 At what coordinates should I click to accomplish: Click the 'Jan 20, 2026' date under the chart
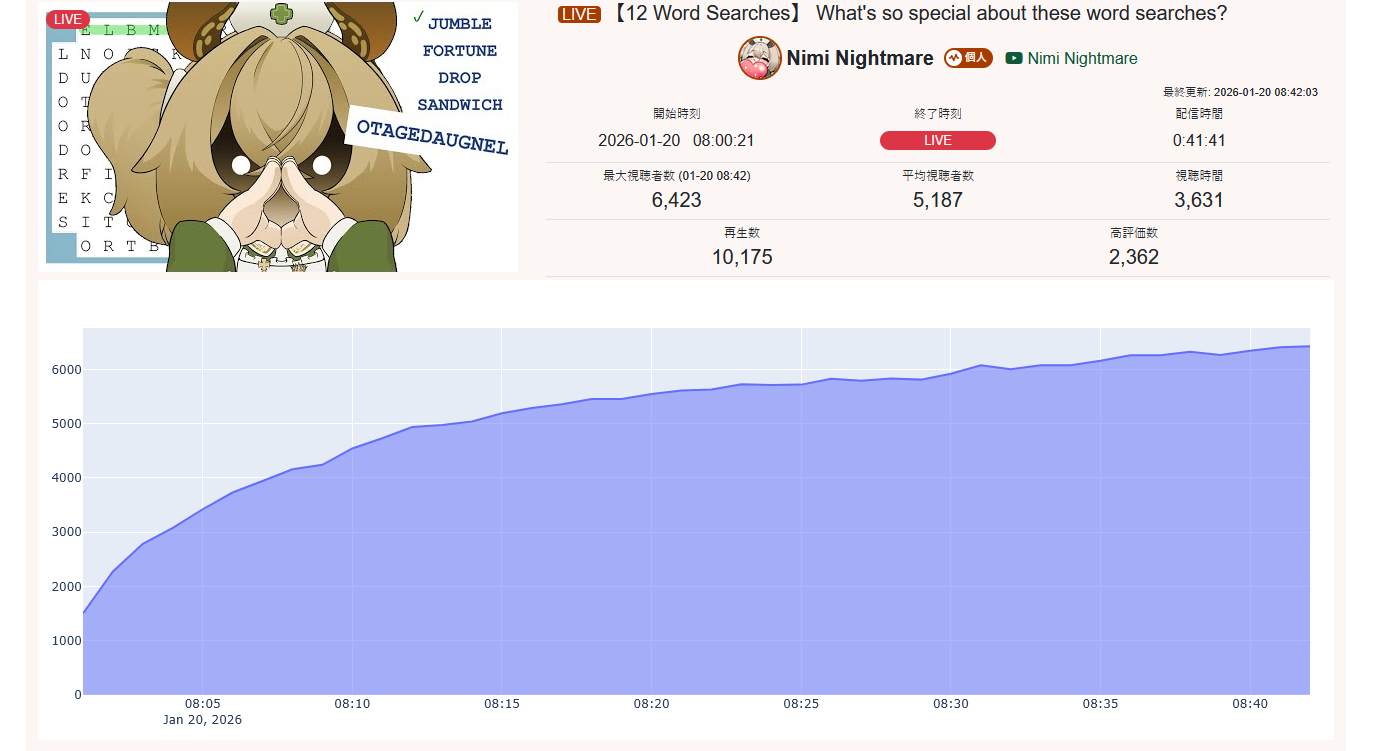(202, 720)
